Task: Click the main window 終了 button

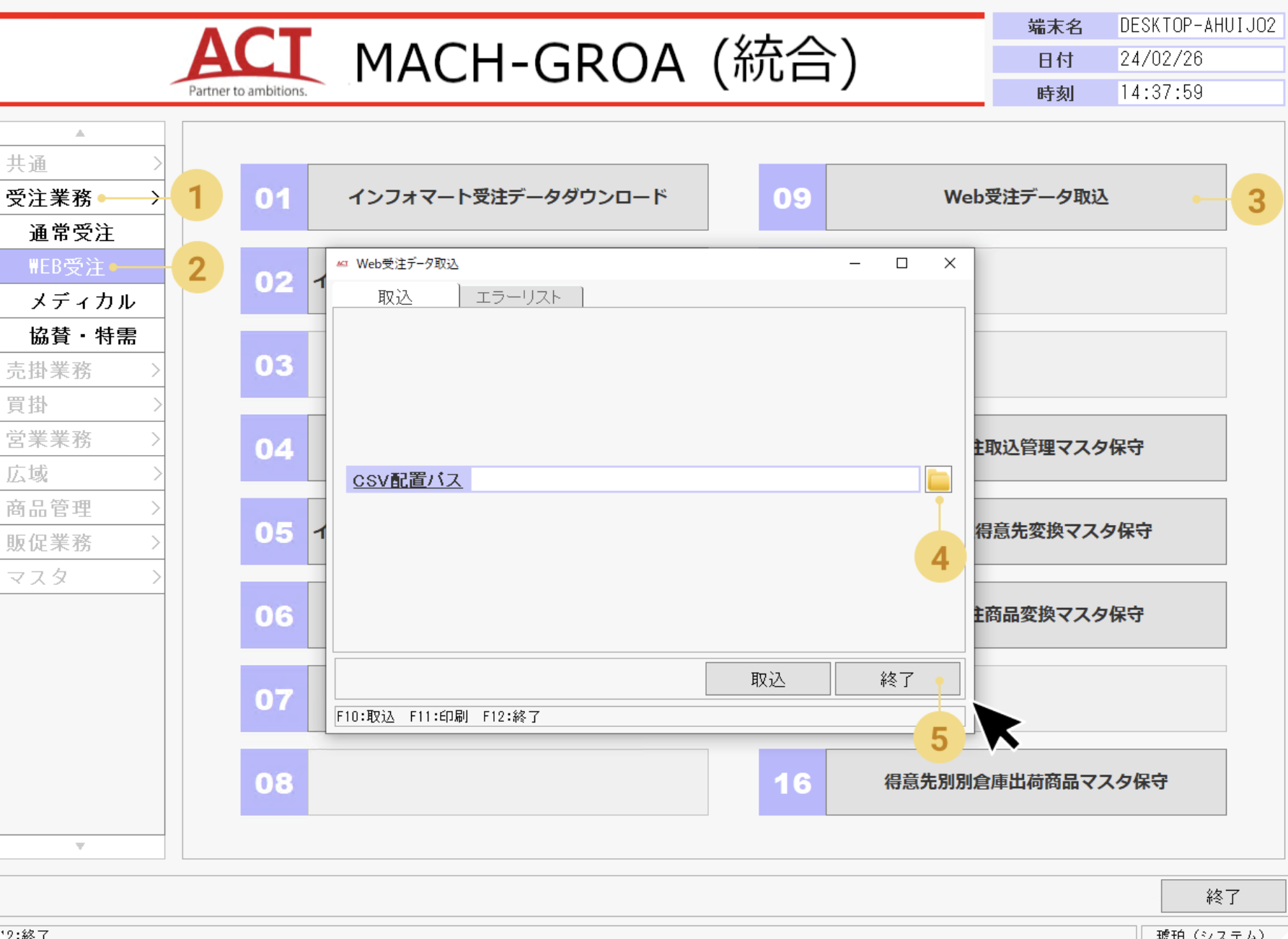Action: tap(1223, 896)
